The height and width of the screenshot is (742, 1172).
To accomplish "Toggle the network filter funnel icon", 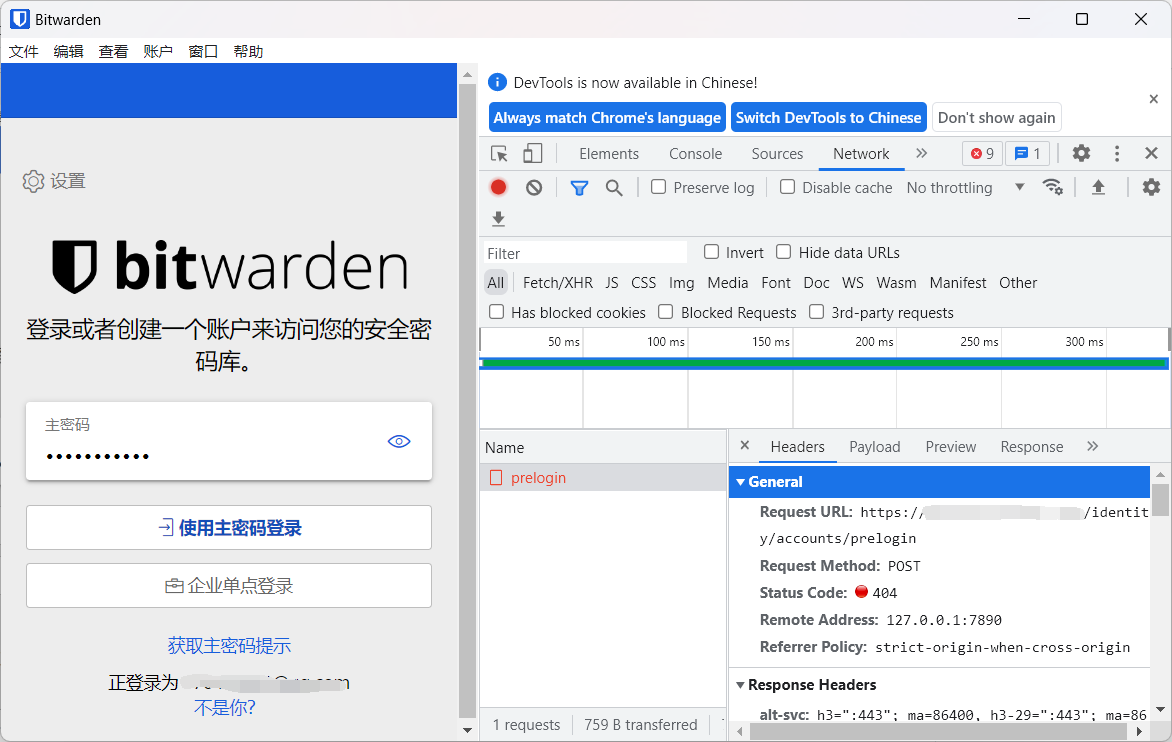I will [x=579, y=188].
